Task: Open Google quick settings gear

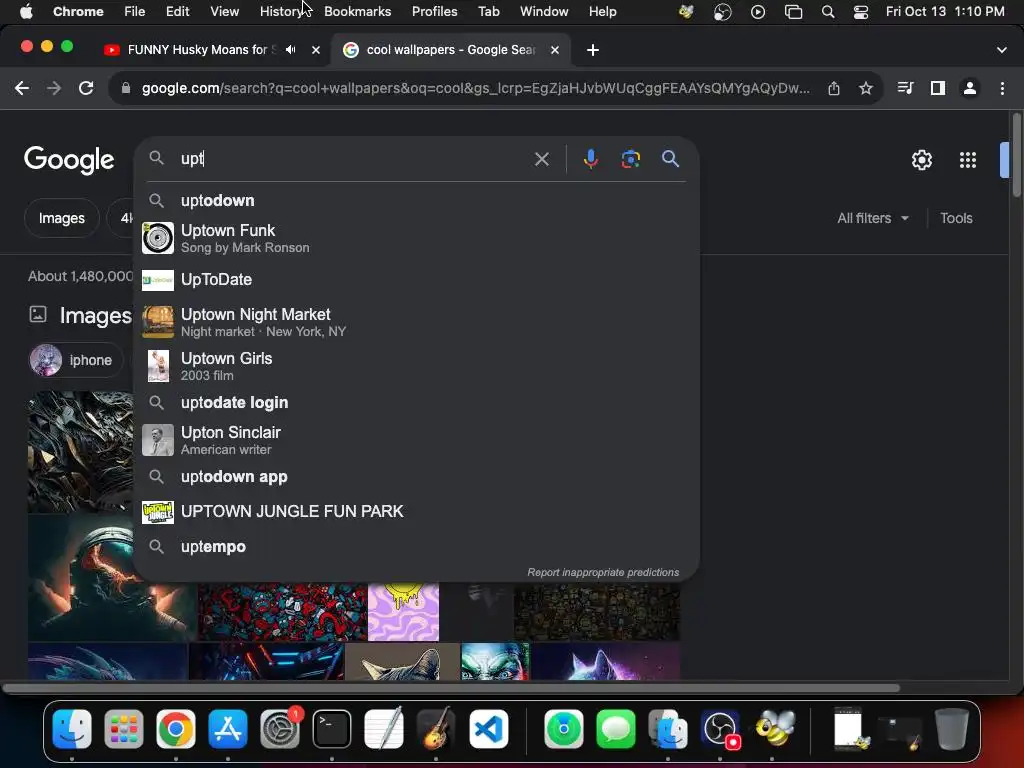Action: point(921,160)
